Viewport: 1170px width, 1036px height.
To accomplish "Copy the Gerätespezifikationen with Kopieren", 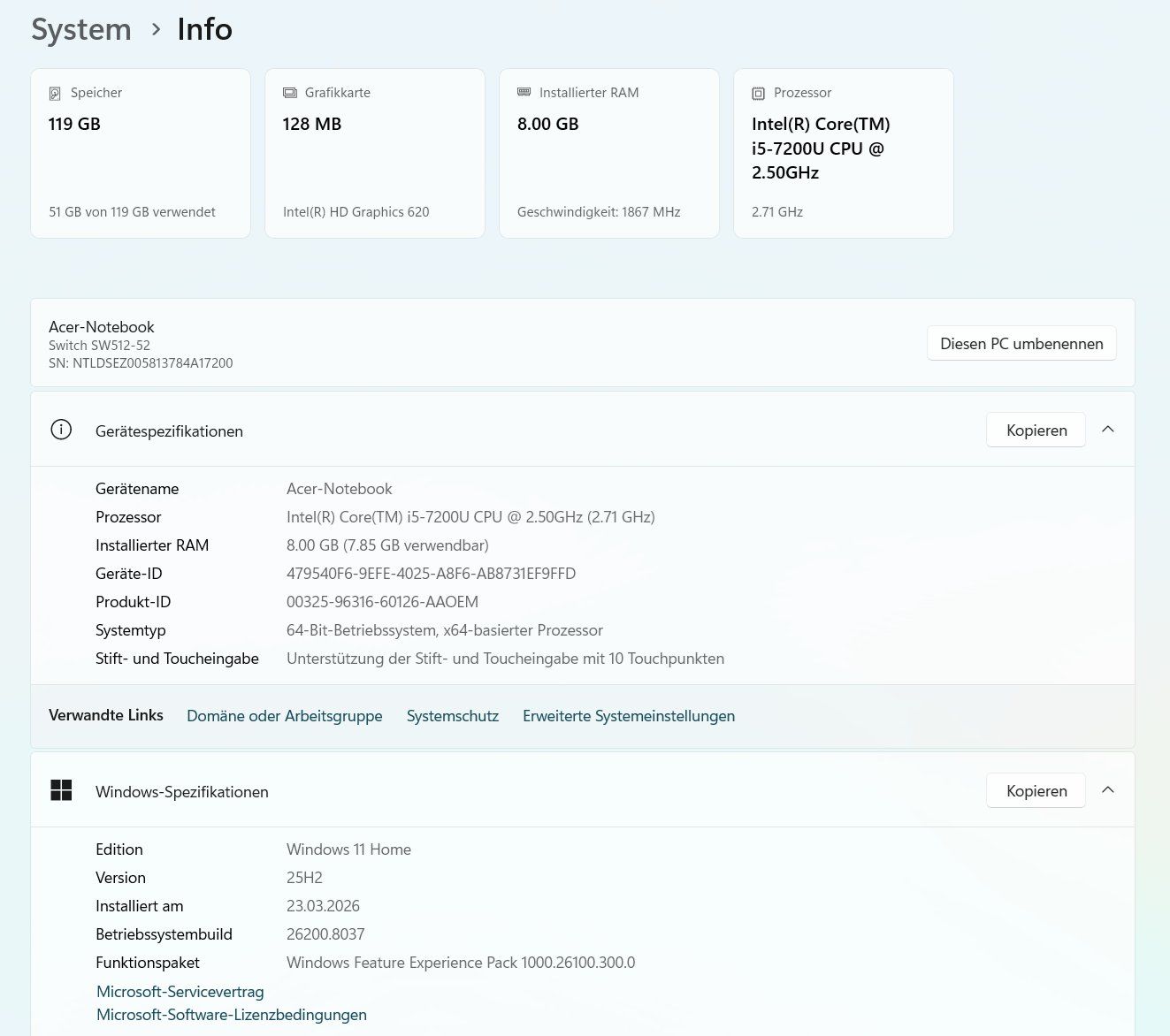I will pyautogui.click(x=1036, y=430).
